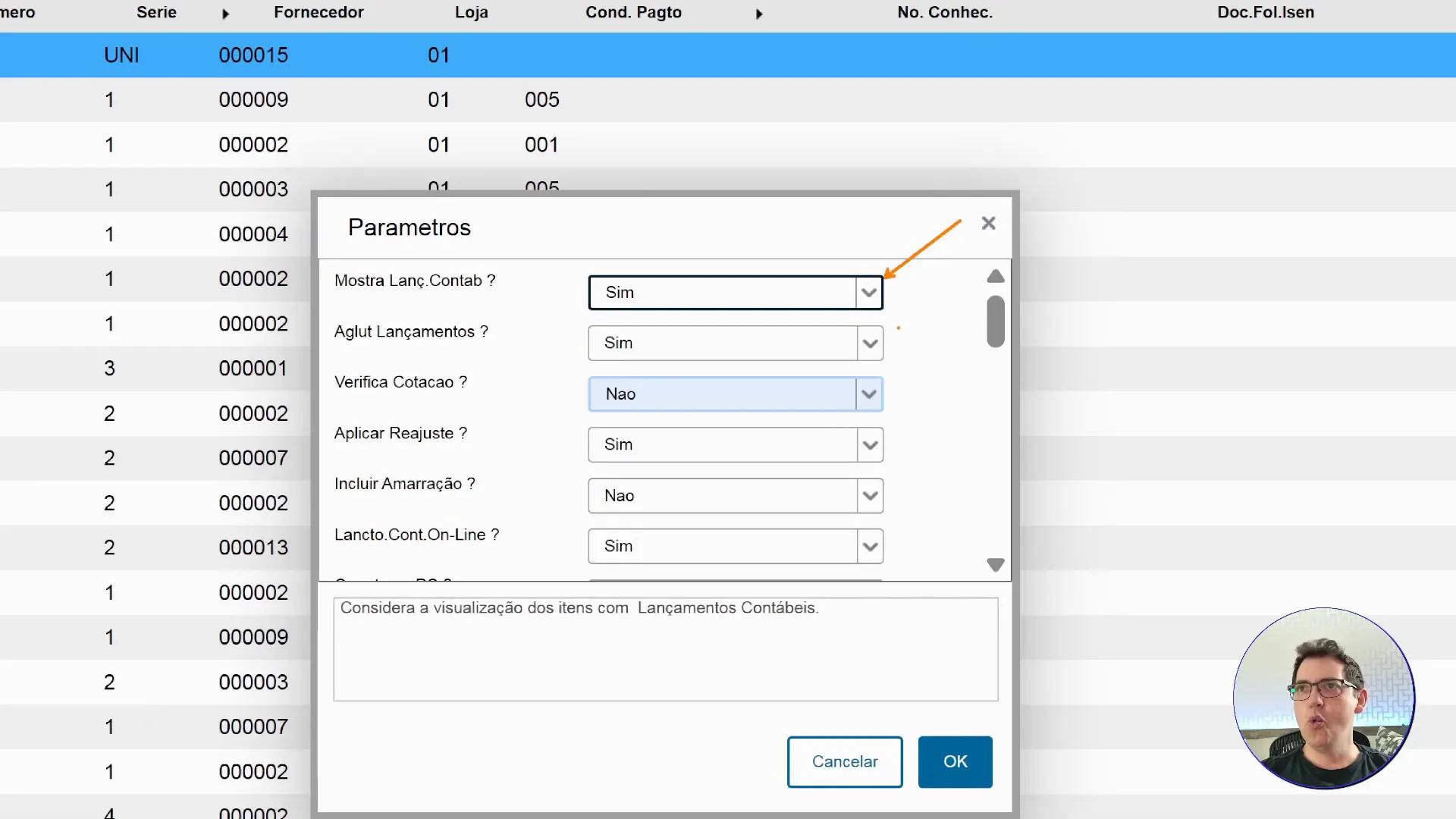The height and width of the screenshot is (819, 1456).
Task: Expand Incluir Amarração dropdown
Action: pyautogui.click(x=870, y=496)
